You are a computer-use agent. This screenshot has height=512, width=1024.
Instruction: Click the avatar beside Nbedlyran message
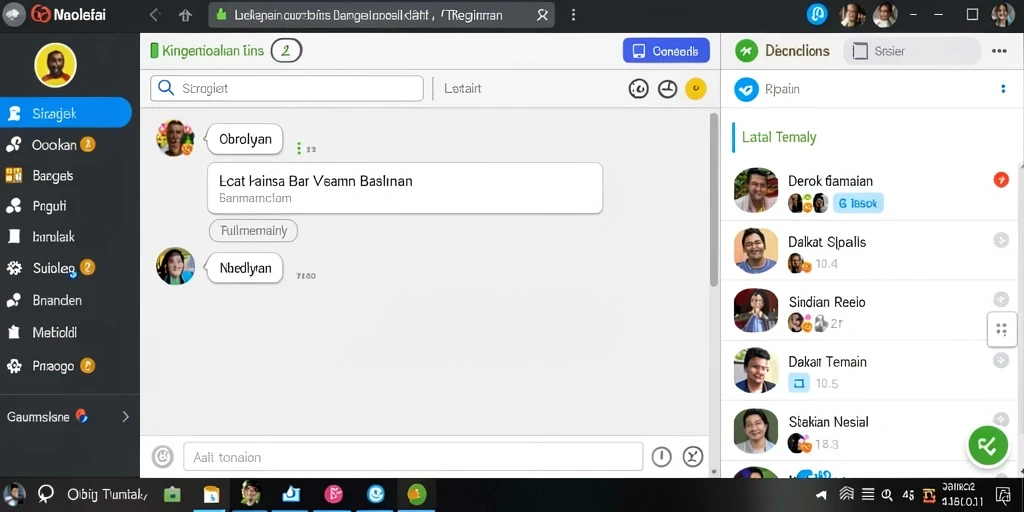point(175,266)
